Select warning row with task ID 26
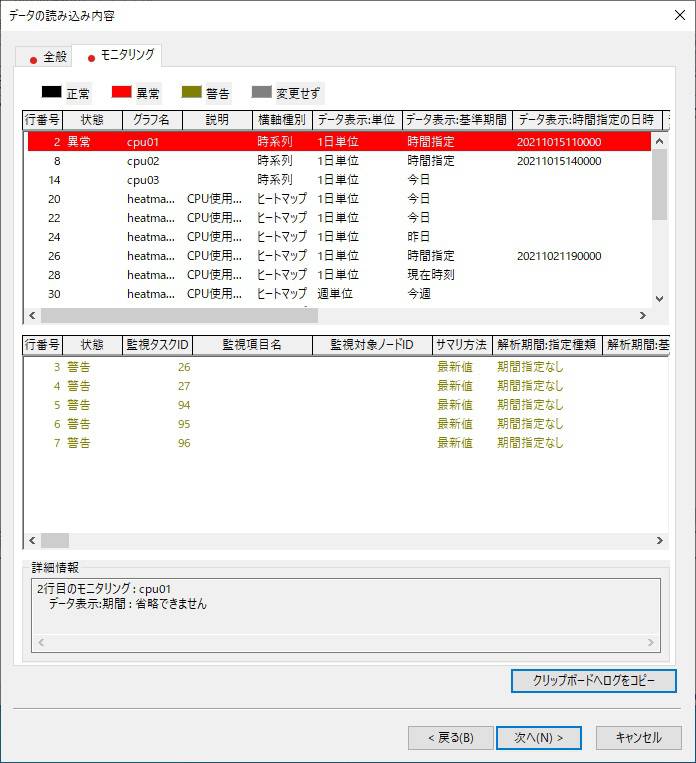Image resolution: width=696 pixels, height=763 pixels. coord(346,366)
